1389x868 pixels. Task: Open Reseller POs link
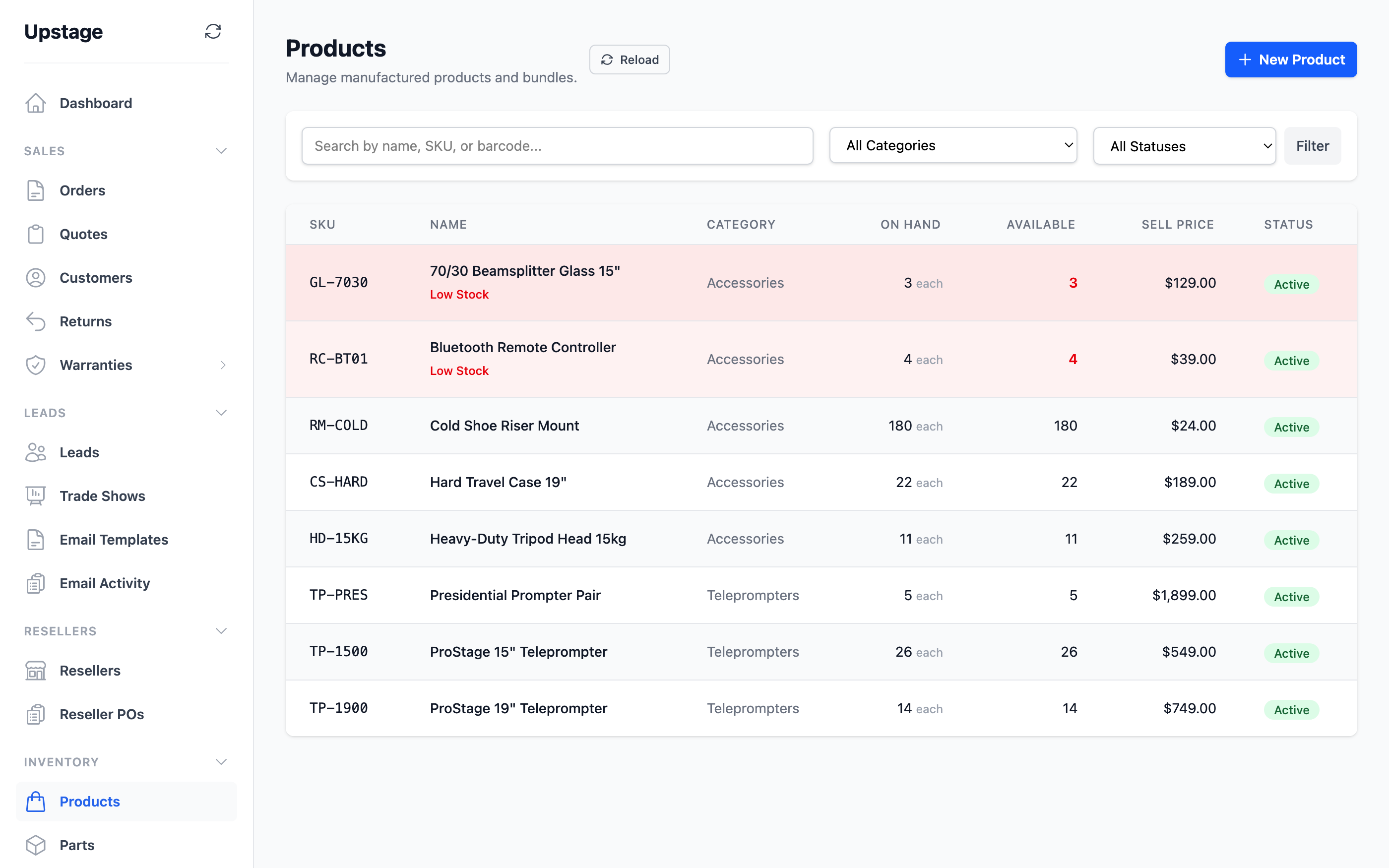click(x=126, y=714)
